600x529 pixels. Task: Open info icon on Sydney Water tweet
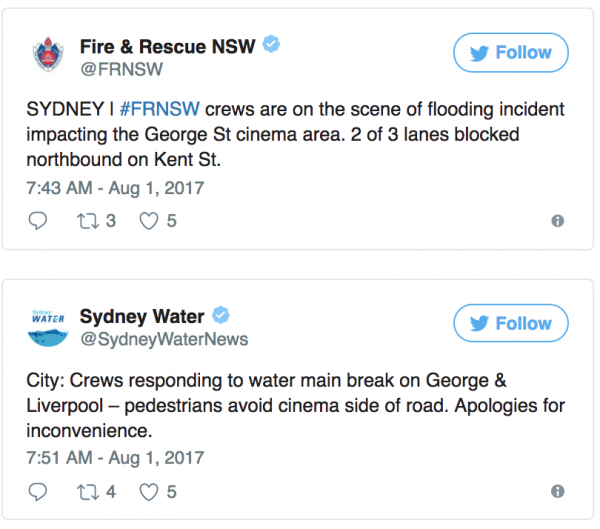coord(557,492)
